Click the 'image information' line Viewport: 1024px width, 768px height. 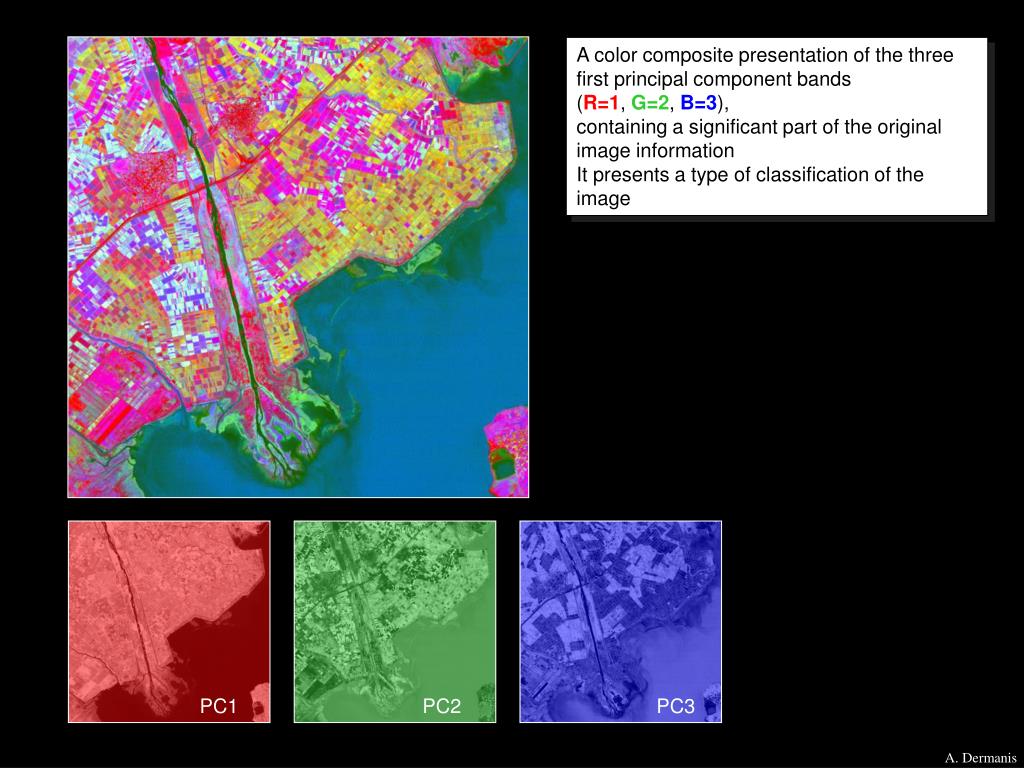655,151
